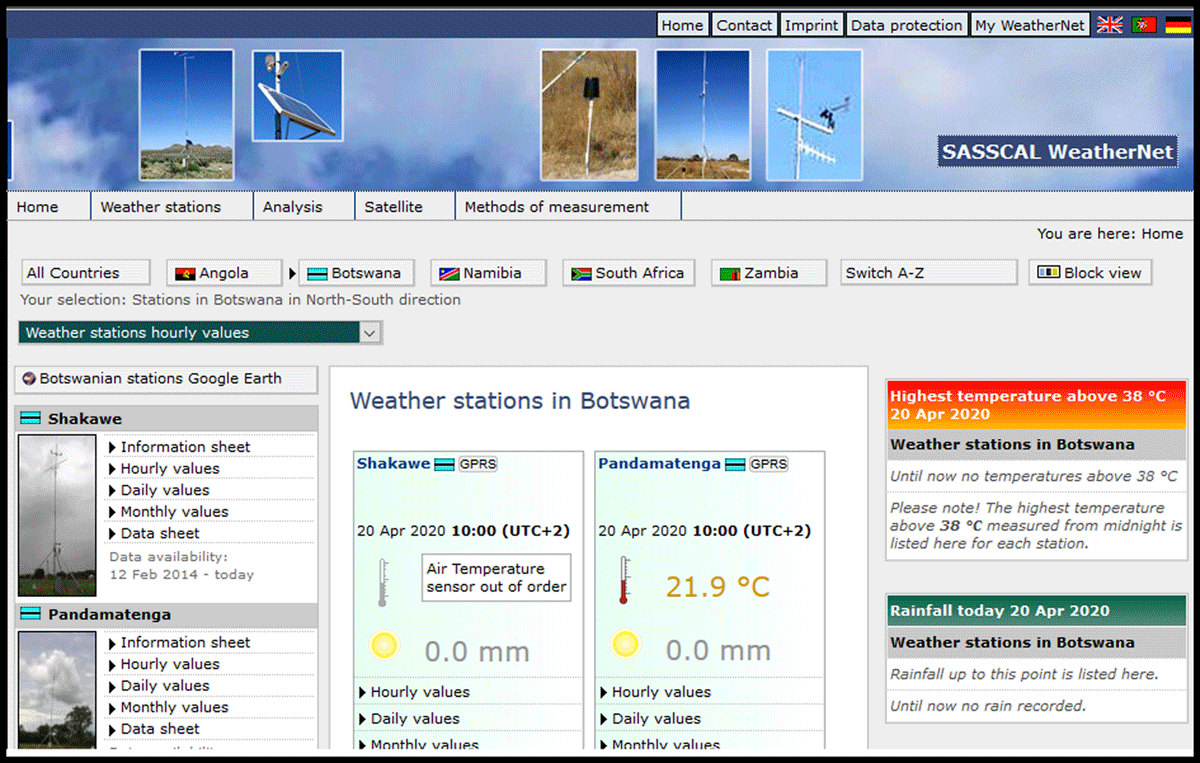Select the All Countries filter
This screenshot has width=1200, height=763.
(x=85, y=273)
